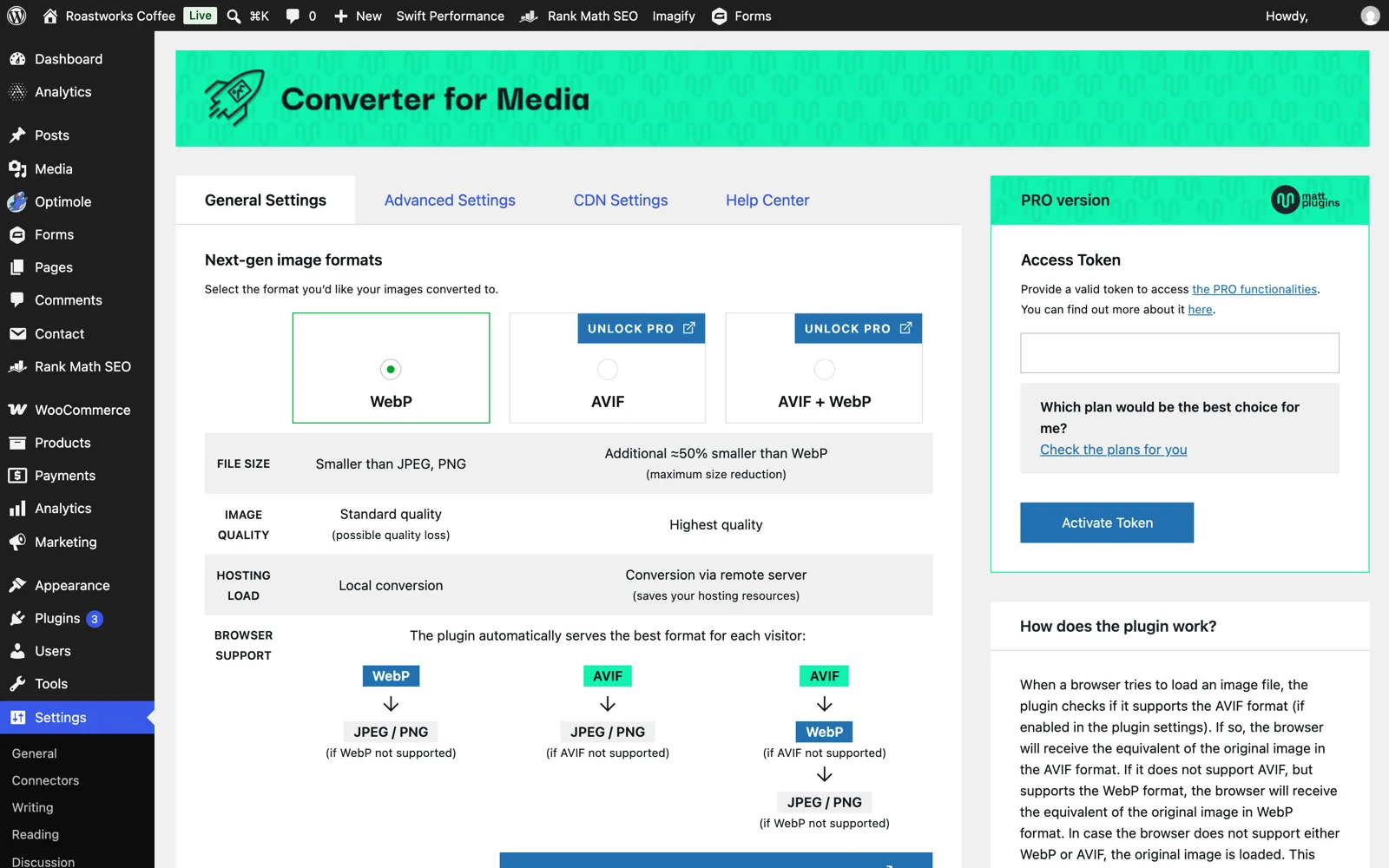Click the Live status badge
This screenshot has width=1389, height=868.
pyautogui.click(x=201, y=16)
